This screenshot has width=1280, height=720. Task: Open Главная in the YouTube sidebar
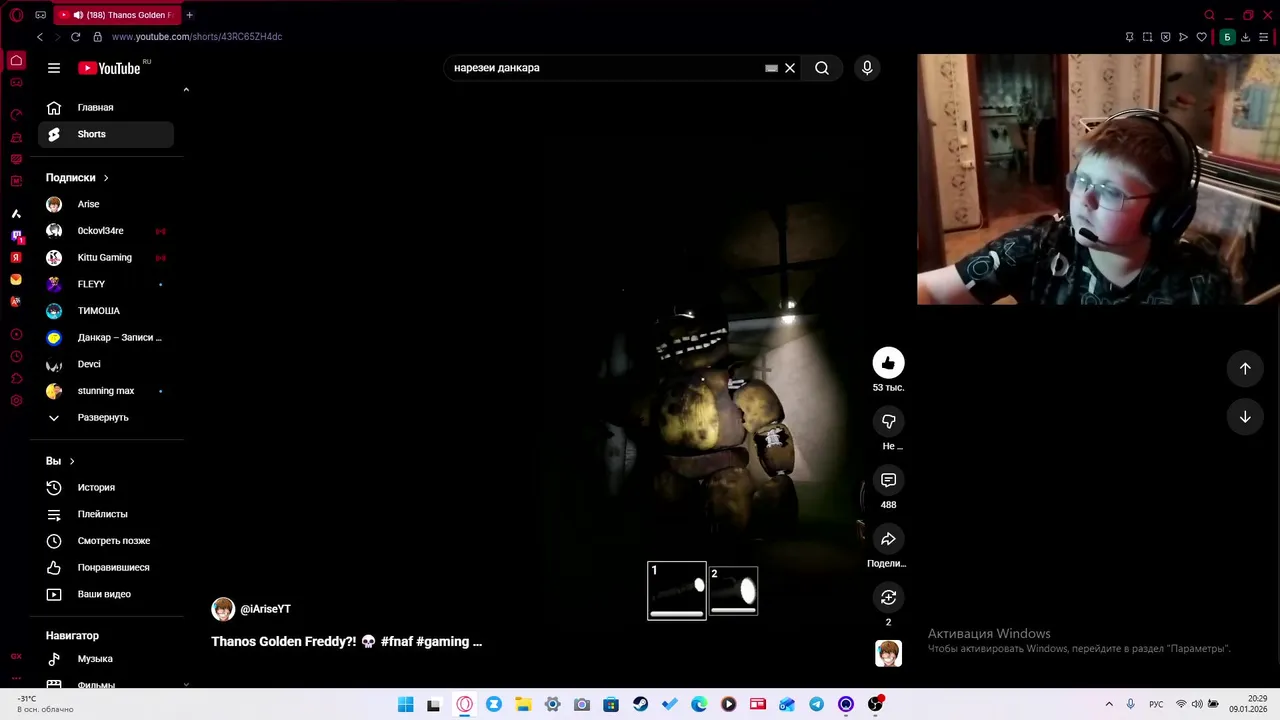click(106, 107)
